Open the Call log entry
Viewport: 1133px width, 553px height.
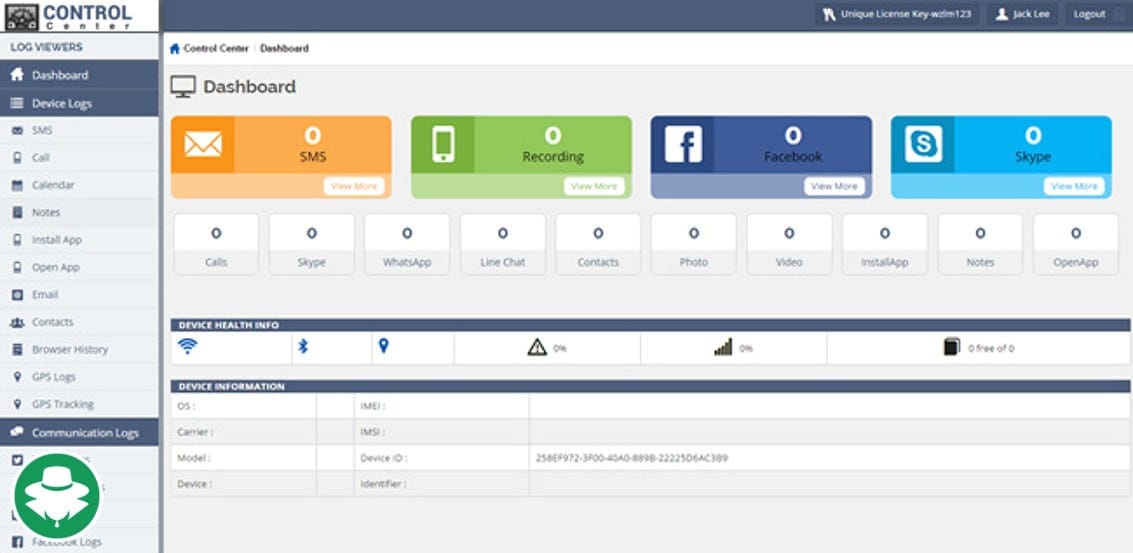tap(79, 158)
